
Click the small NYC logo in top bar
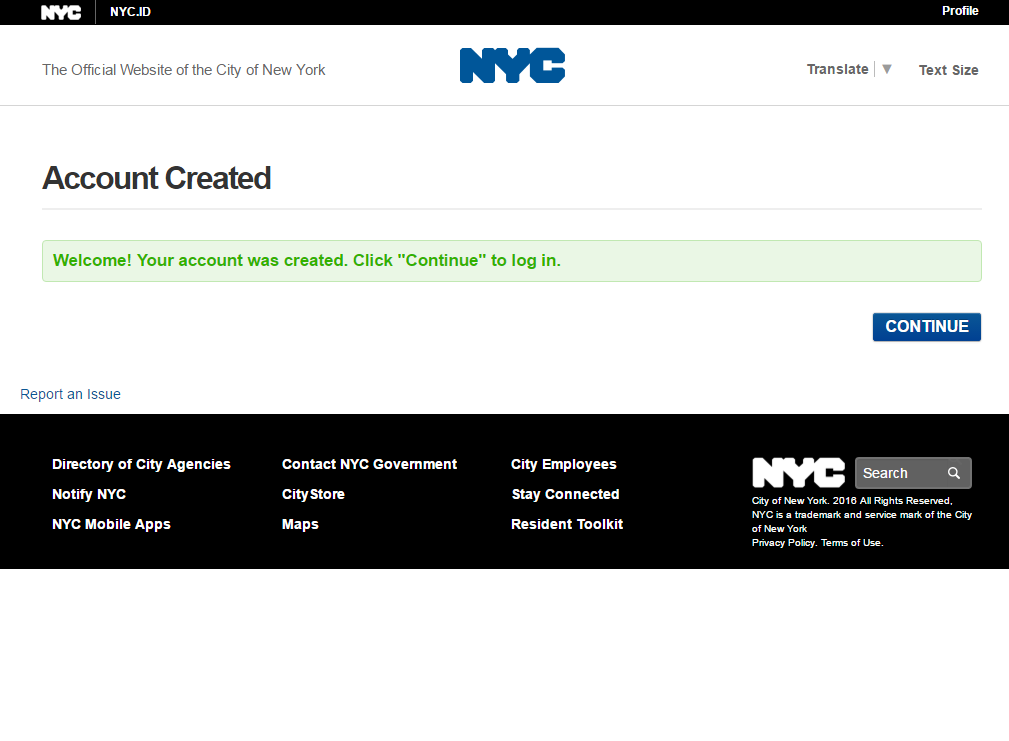point(61,12)
